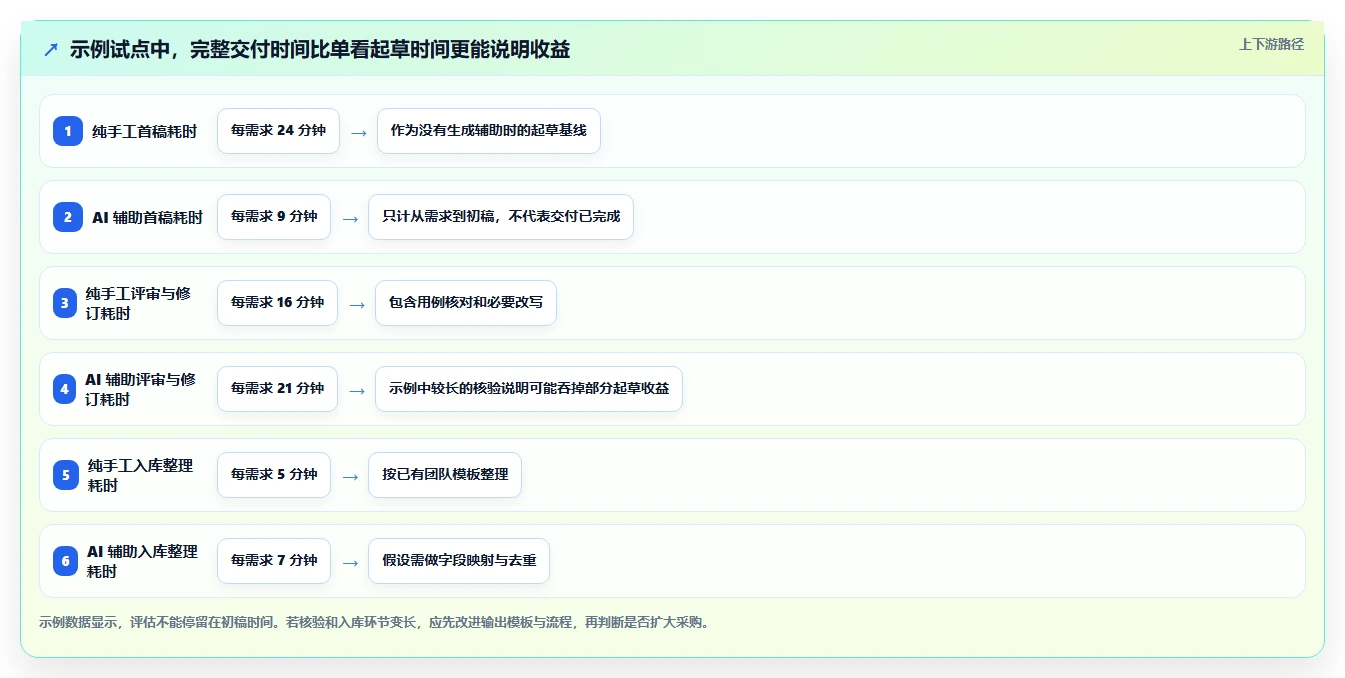1345x678 pixels.
Task: Select the 'AI 辅助入库整理耗时' row label
Action: 143,561
